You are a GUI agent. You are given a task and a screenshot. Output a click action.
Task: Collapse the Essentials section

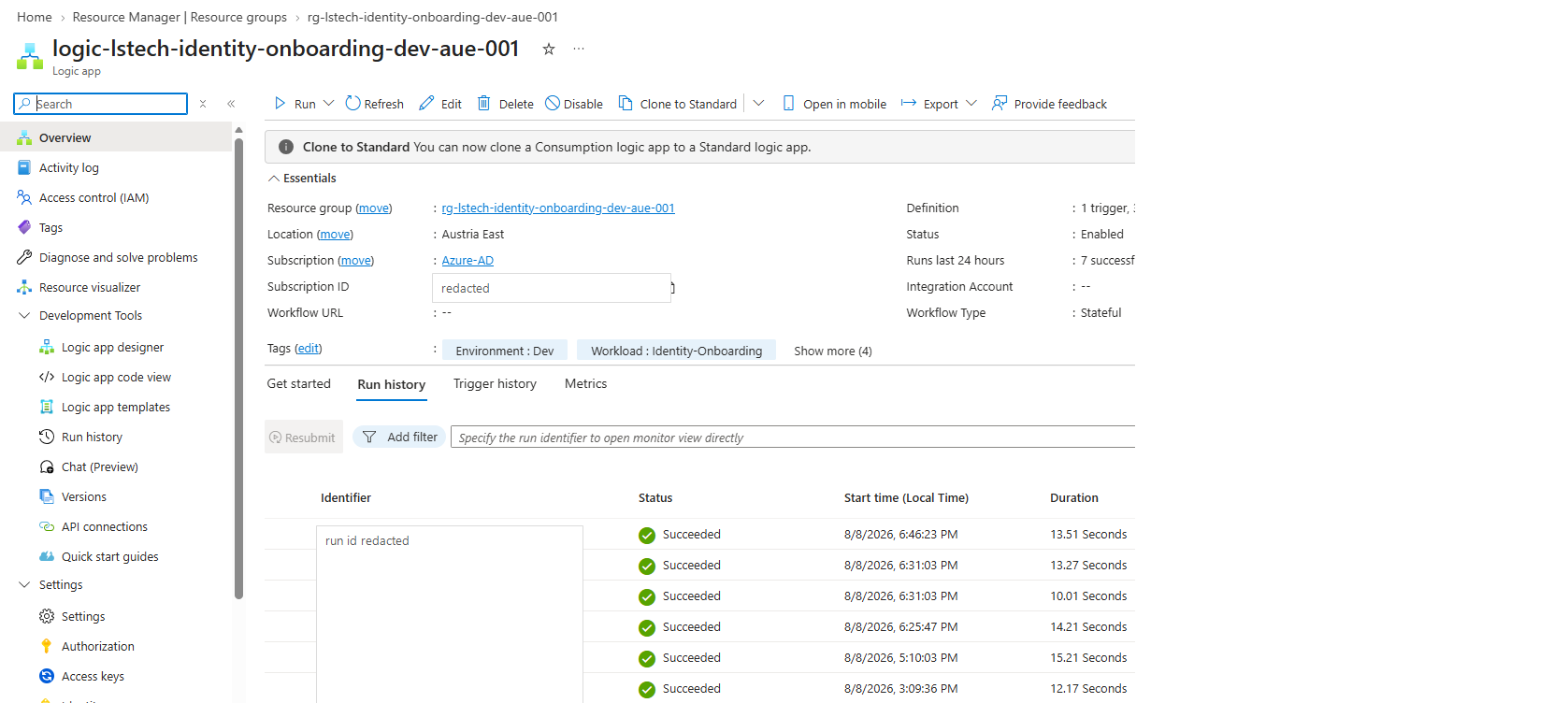(x=274, y=178)
